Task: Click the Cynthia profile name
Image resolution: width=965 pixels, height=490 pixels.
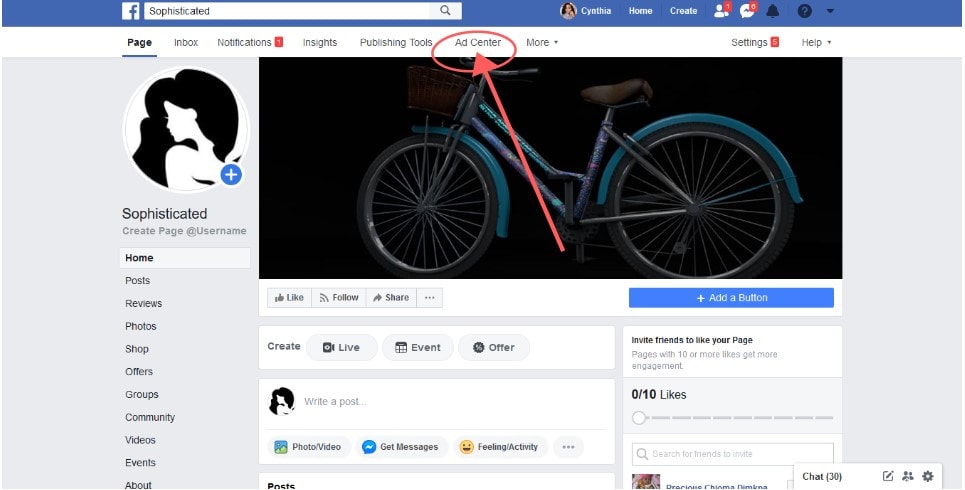Action: pos(596,11)
